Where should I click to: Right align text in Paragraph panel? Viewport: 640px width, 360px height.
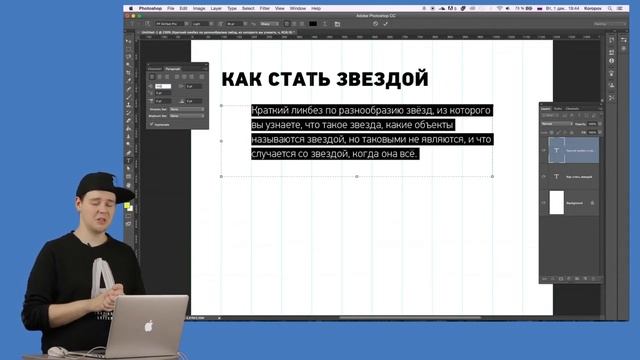coord(167,76)
